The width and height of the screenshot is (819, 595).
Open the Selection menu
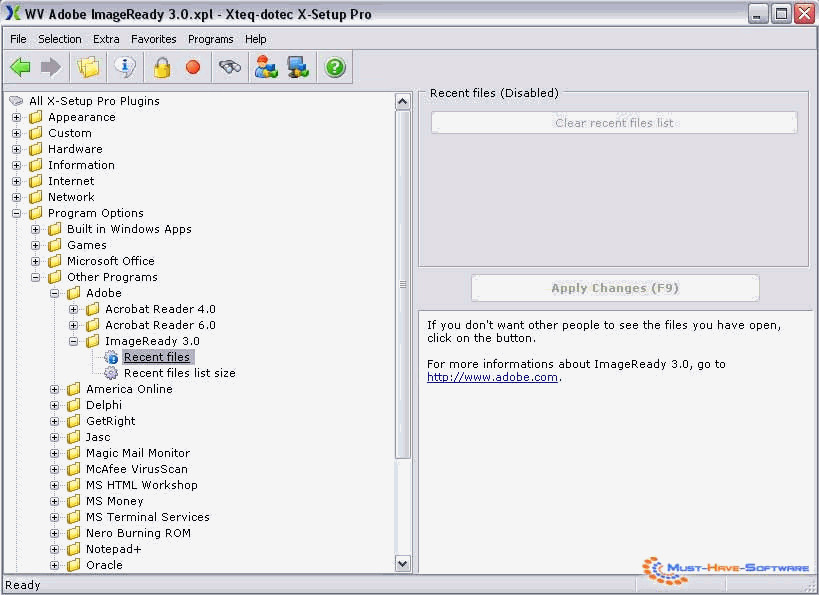[x=60, y=39]
